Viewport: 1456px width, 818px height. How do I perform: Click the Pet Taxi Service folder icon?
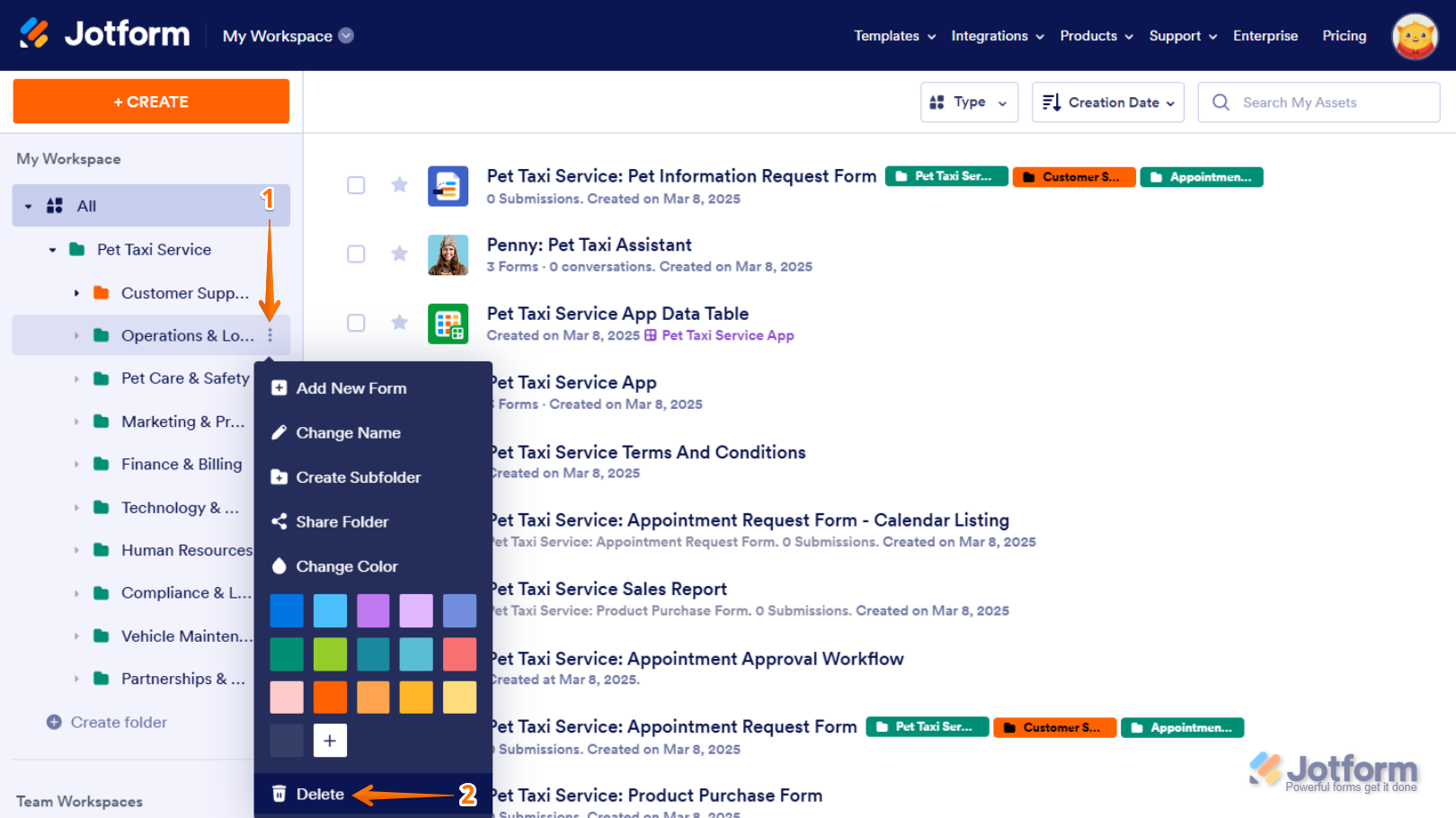(77, 250)
